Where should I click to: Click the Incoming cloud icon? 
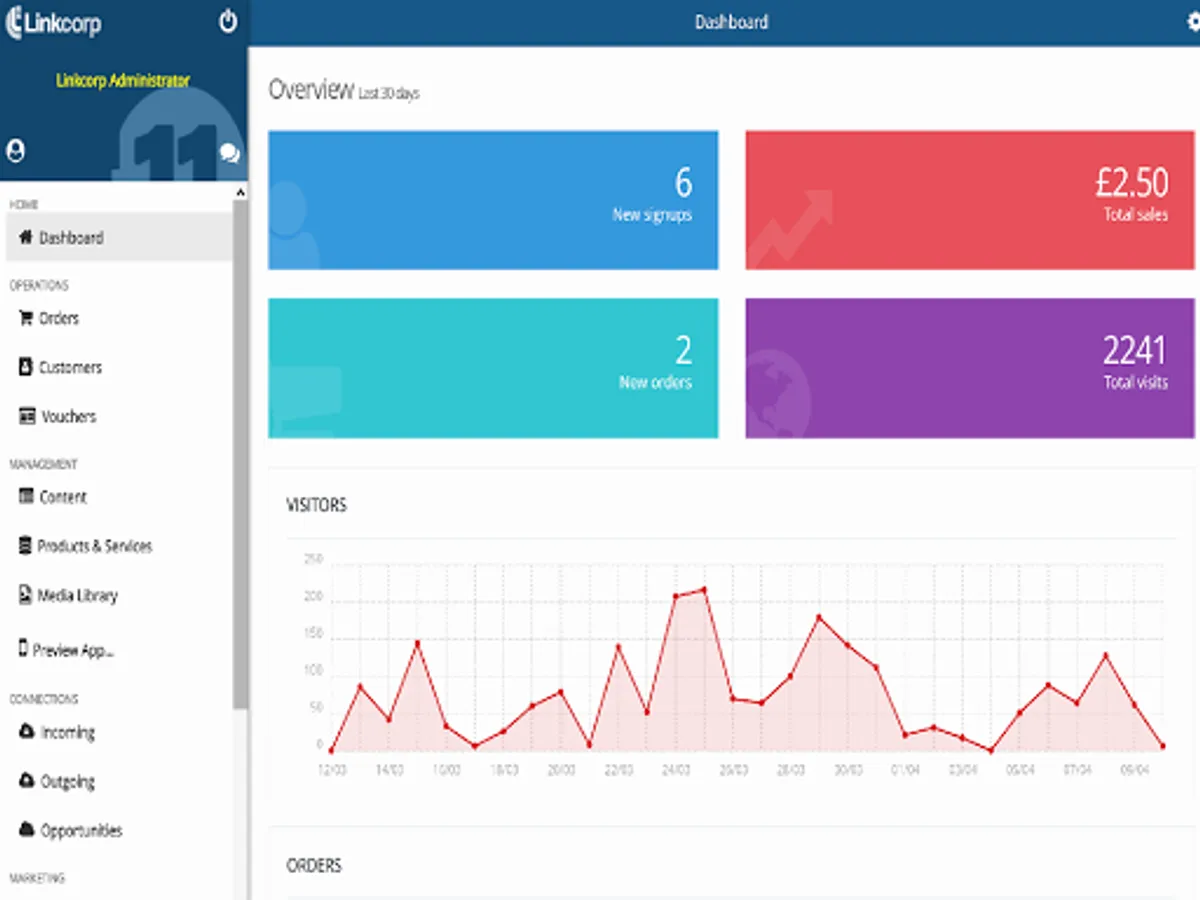coord(27,732)
